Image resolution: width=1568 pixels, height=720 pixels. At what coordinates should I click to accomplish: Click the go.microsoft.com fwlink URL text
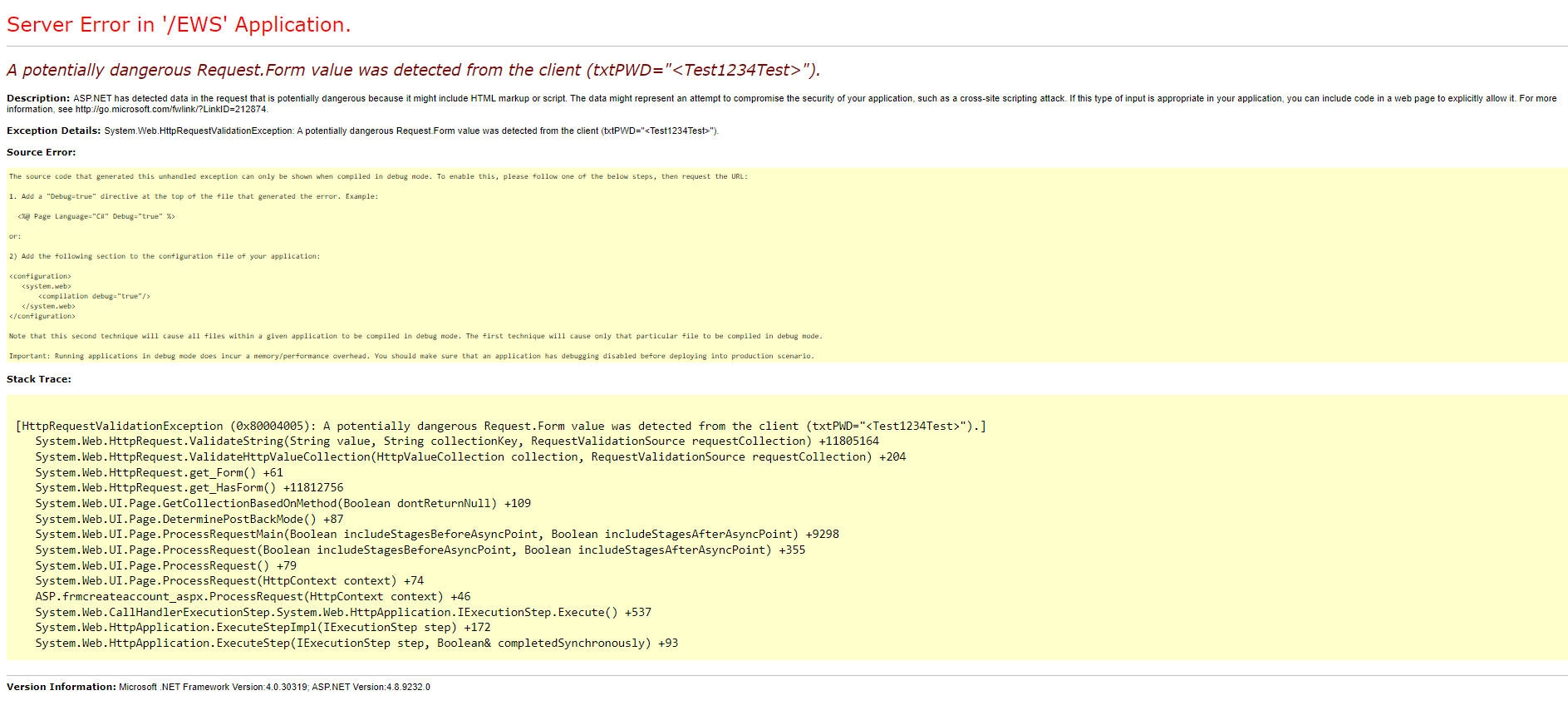(x=171, y=109)
